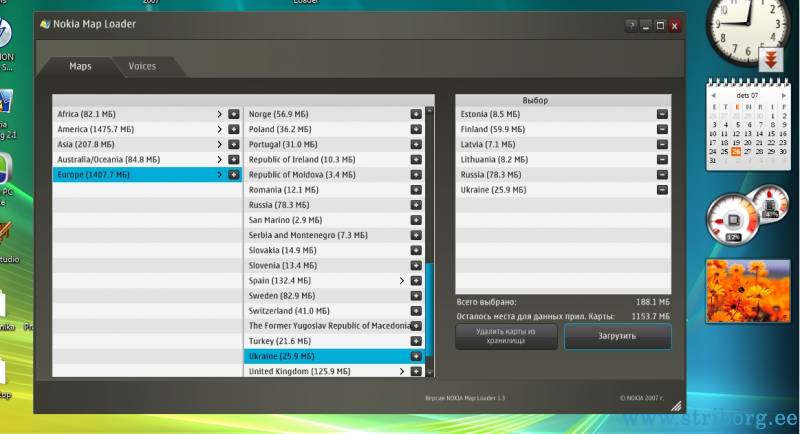Add Sweden map with its plus icon
This screenshot has height=434, width=800.
[416, 296]
